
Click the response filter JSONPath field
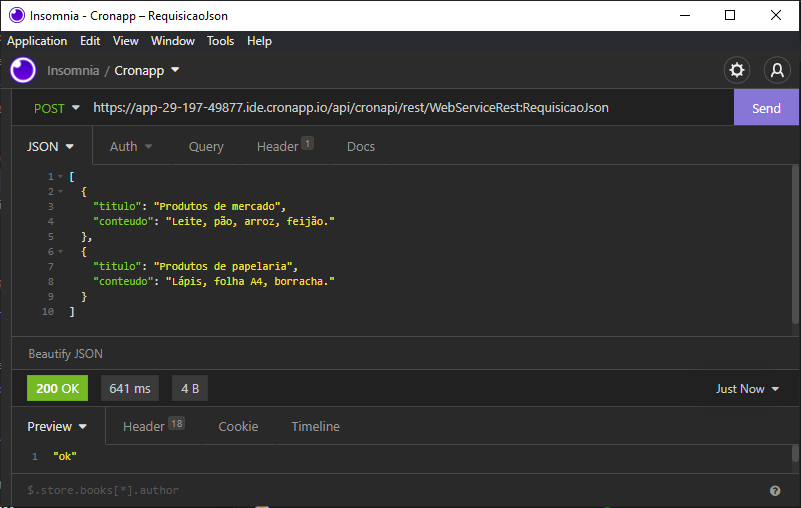click(x=393, y=490)
